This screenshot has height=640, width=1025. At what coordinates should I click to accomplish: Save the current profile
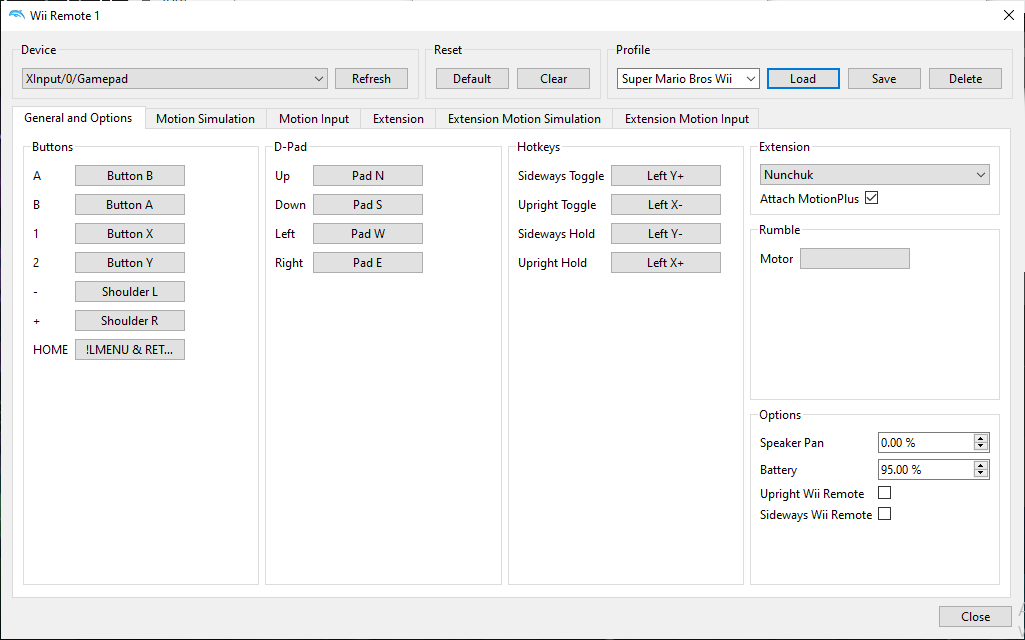884,78
